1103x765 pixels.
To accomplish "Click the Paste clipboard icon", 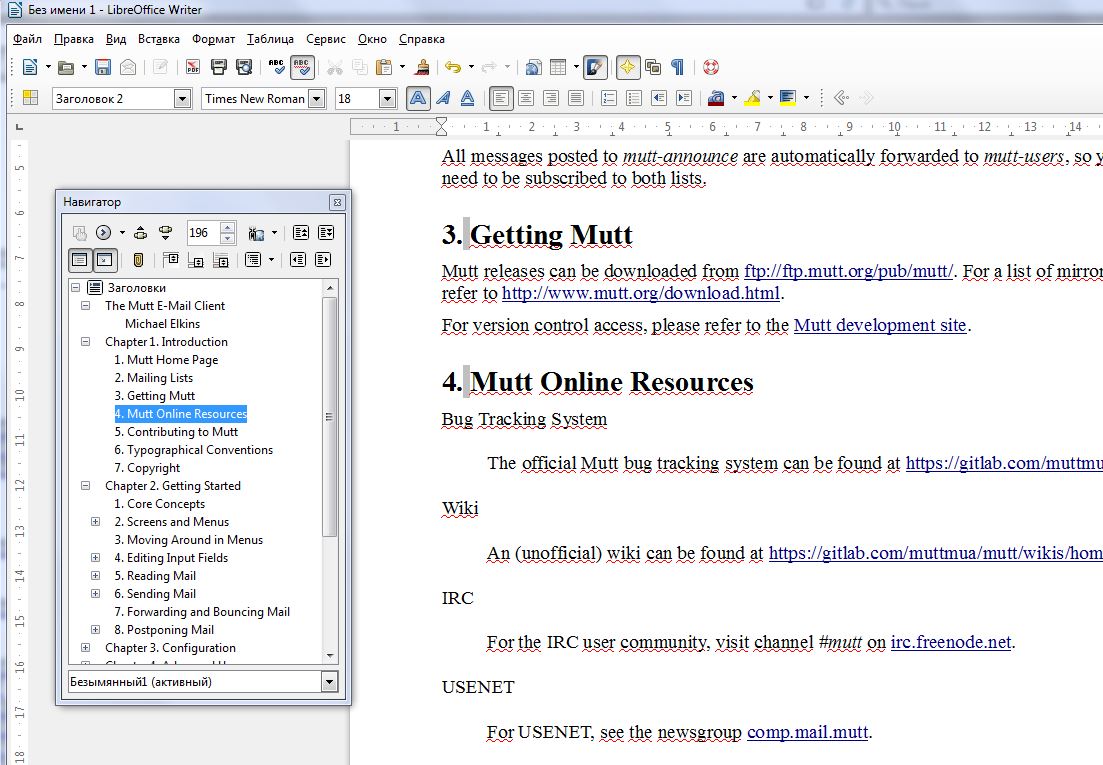I will tap(384, 68).
